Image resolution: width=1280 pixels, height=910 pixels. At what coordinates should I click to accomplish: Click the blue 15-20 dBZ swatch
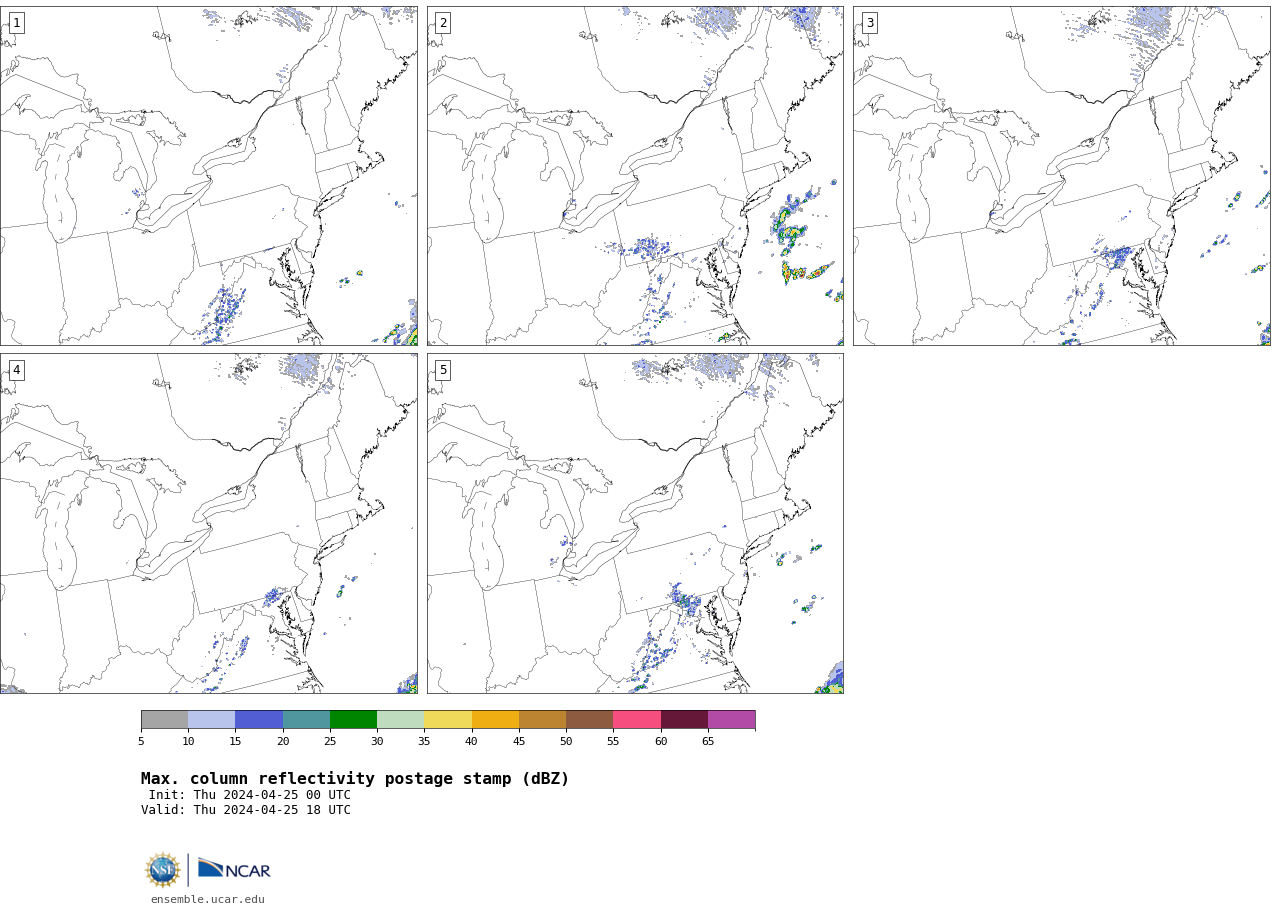click(x=259, y=720)
